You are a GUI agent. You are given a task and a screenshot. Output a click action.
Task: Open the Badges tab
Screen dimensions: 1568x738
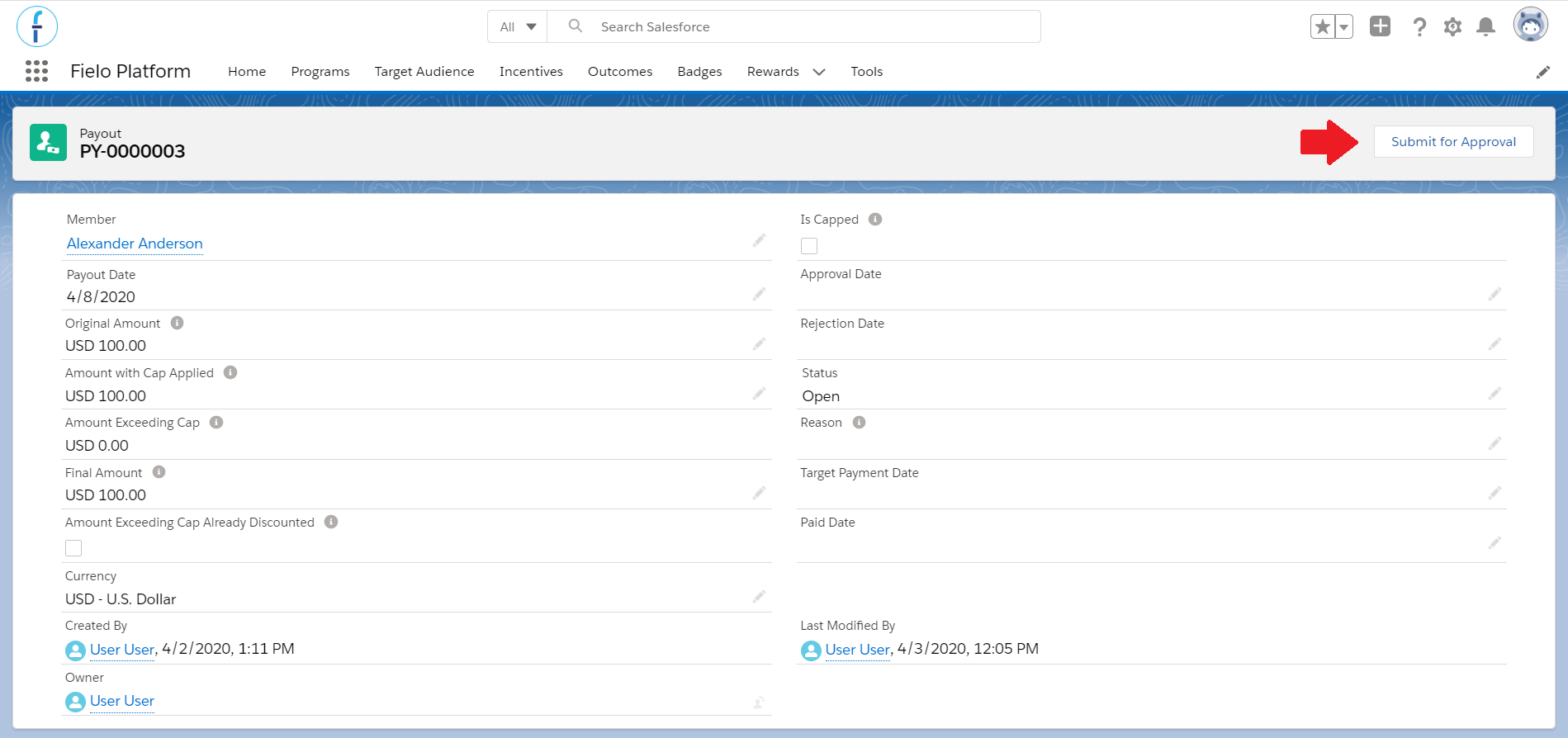[699, 72]
